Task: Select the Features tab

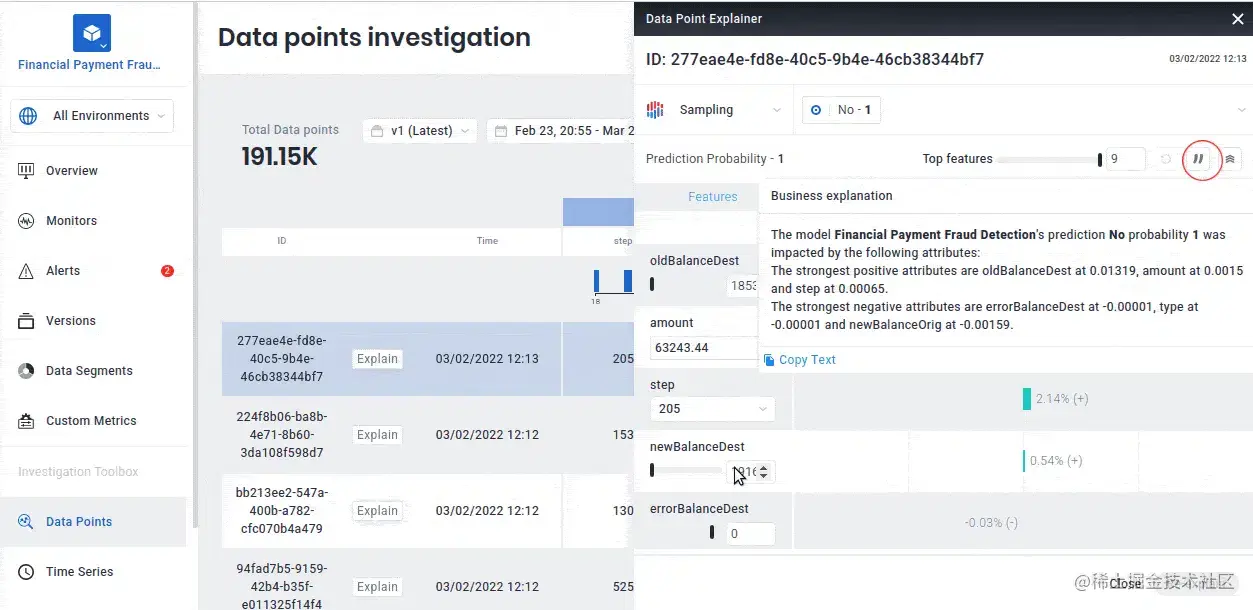Action: [713, 197]
